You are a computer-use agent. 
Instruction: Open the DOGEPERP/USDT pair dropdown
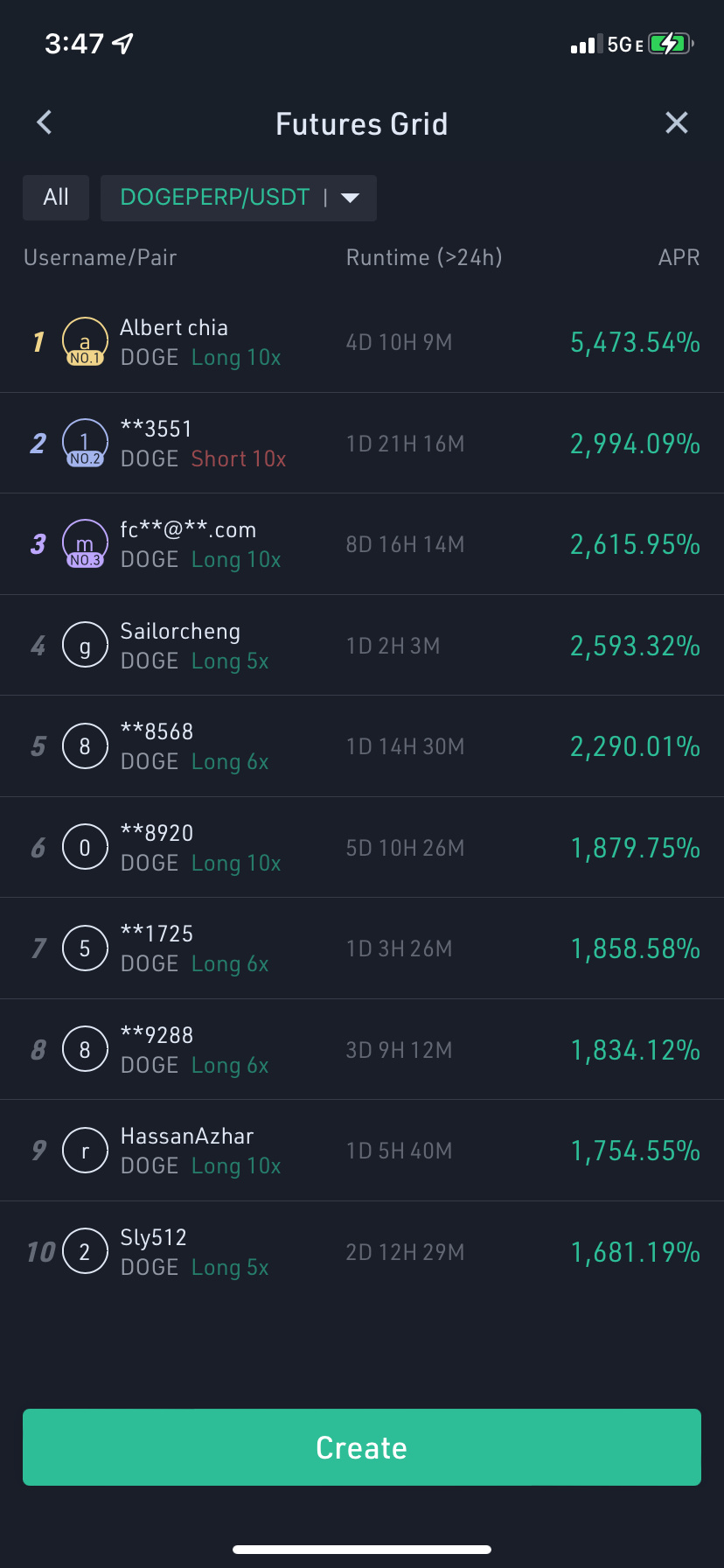pos(215,198)
